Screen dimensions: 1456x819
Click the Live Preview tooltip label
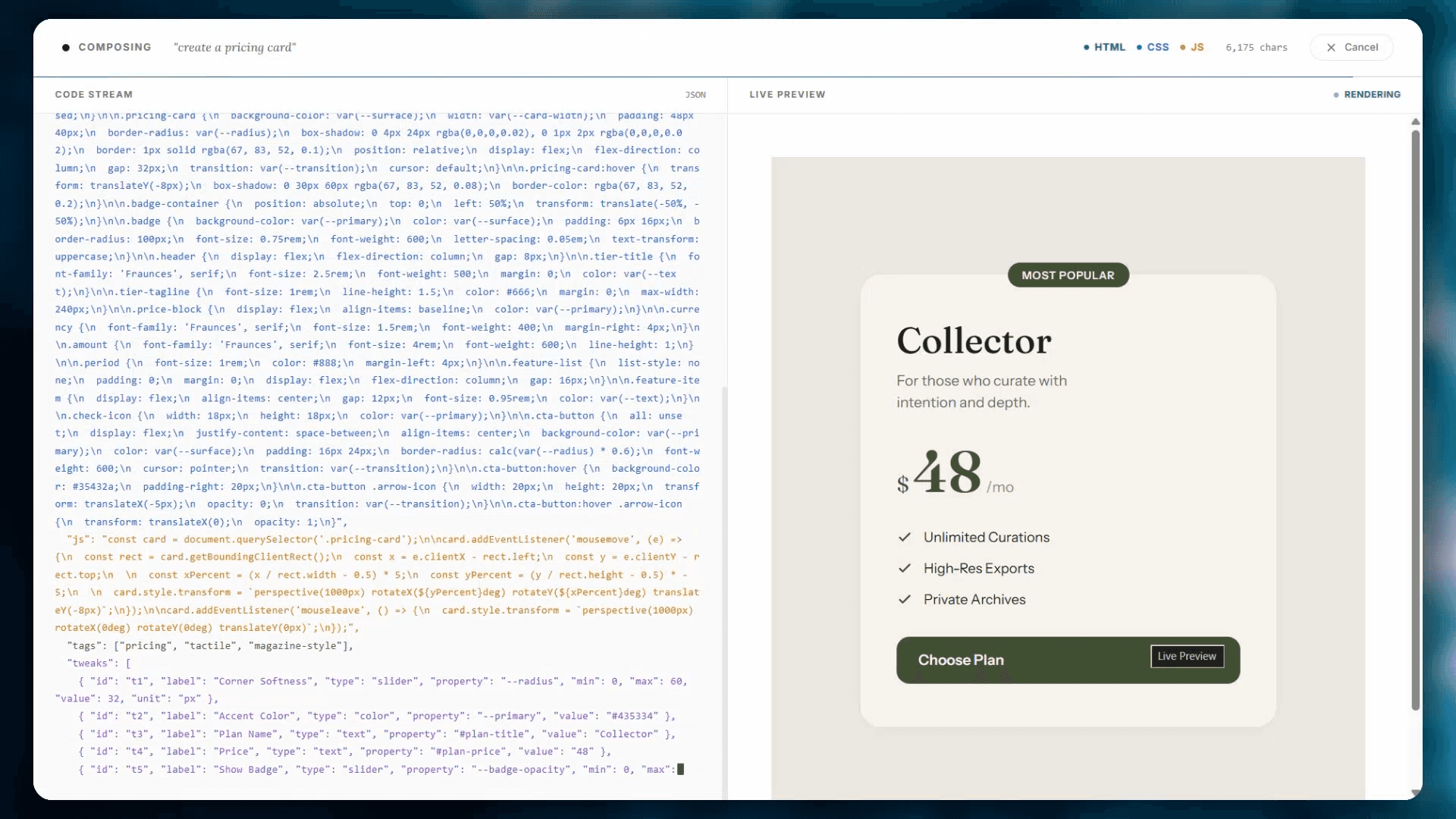tap(1187, 656)
